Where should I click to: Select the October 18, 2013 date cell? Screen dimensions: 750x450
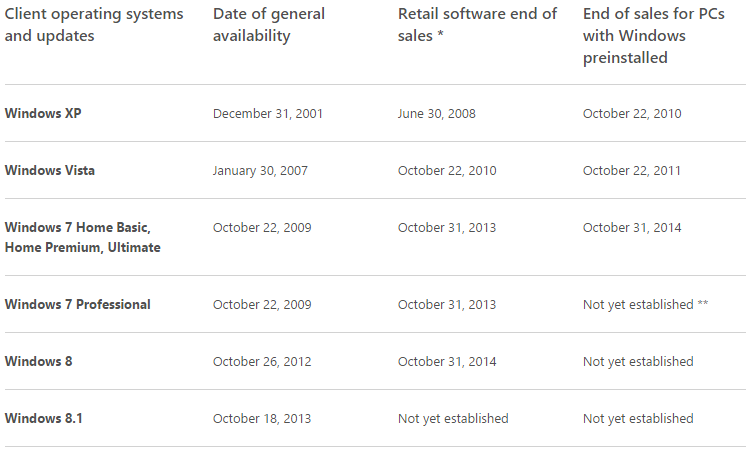[262, 418]
